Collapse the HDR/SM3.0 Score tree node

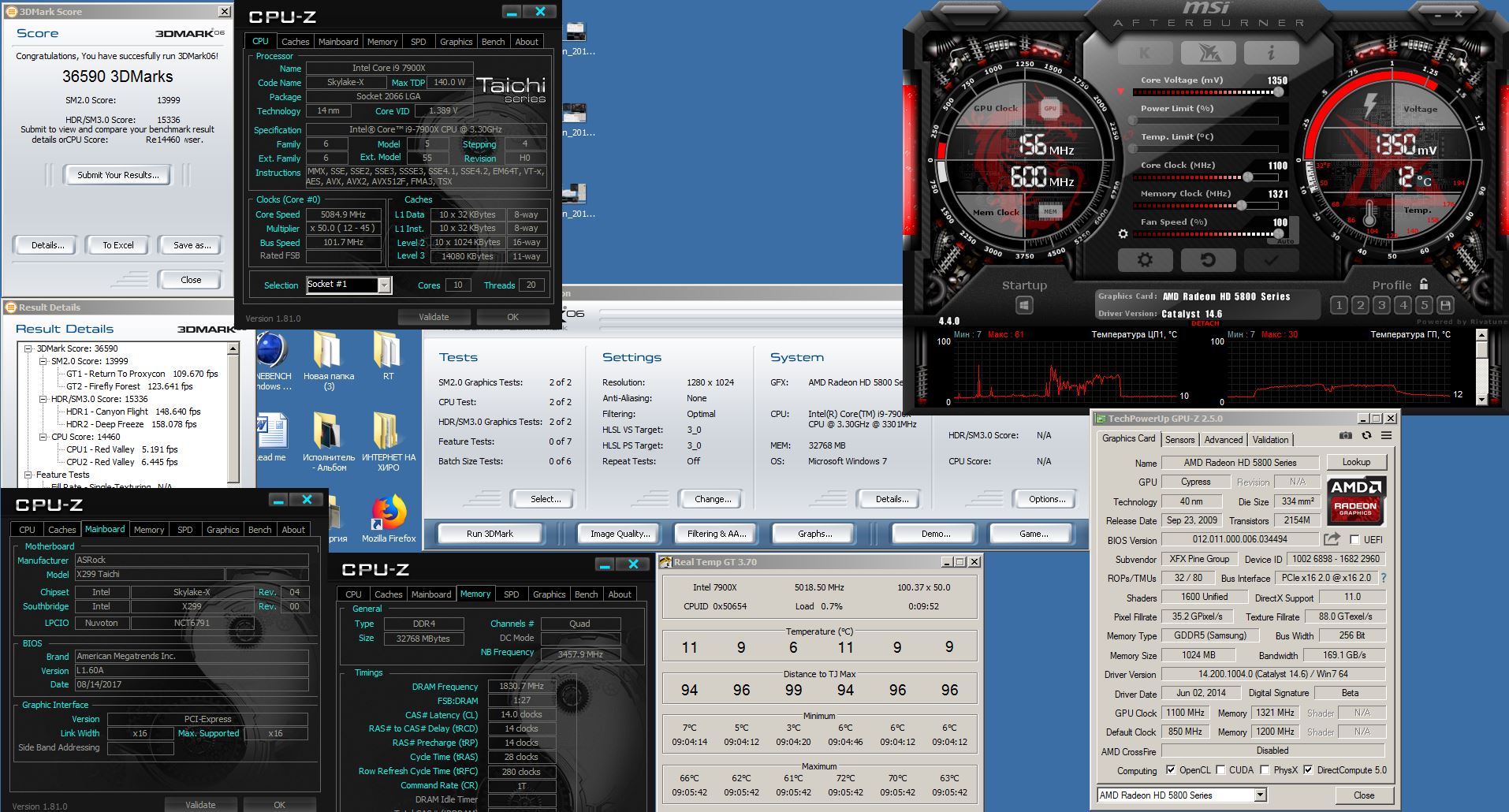pyautogui.click(x=43, y=399)
